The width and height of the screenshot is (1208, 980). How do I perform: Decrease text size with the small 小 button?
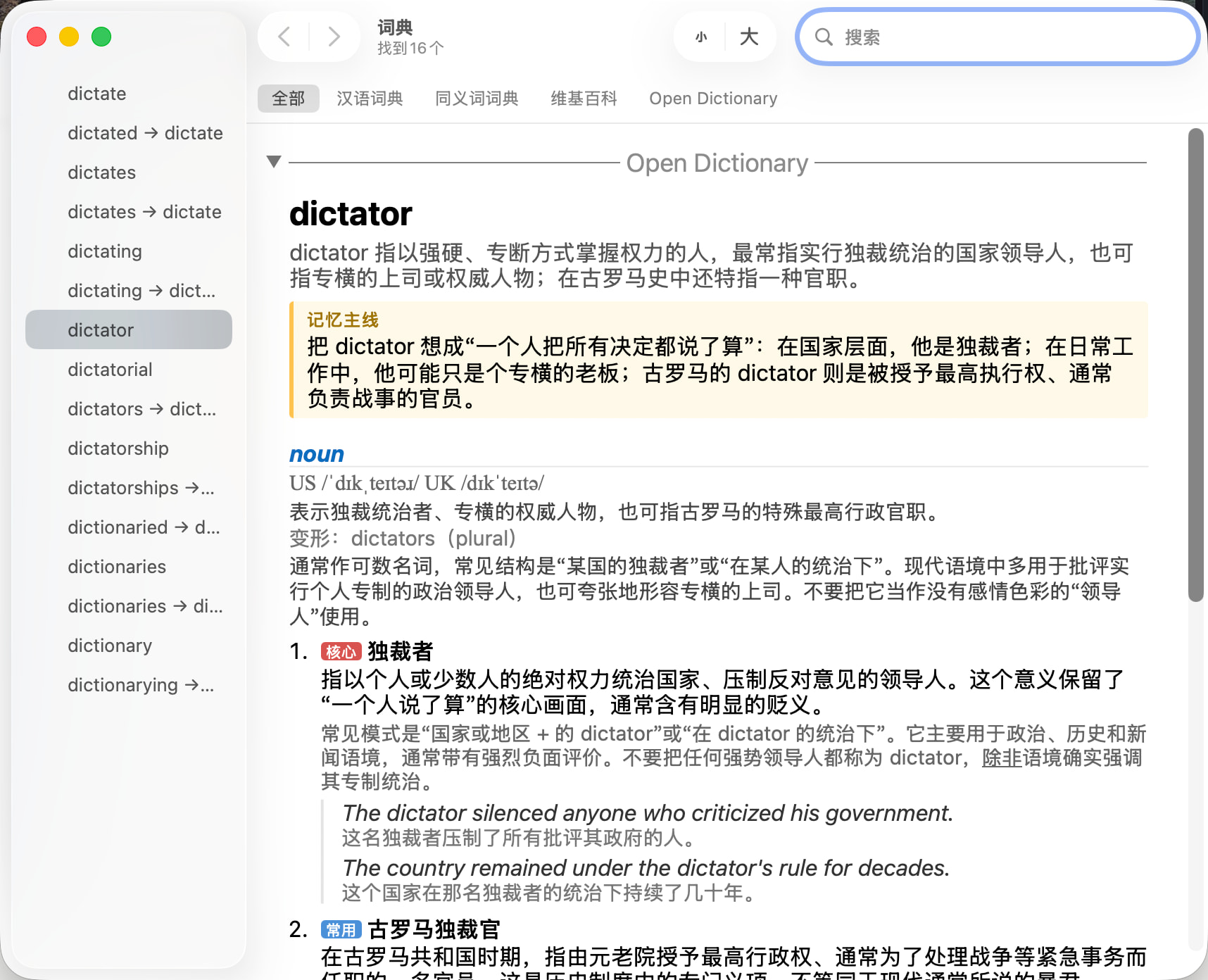tap(701, 37)
